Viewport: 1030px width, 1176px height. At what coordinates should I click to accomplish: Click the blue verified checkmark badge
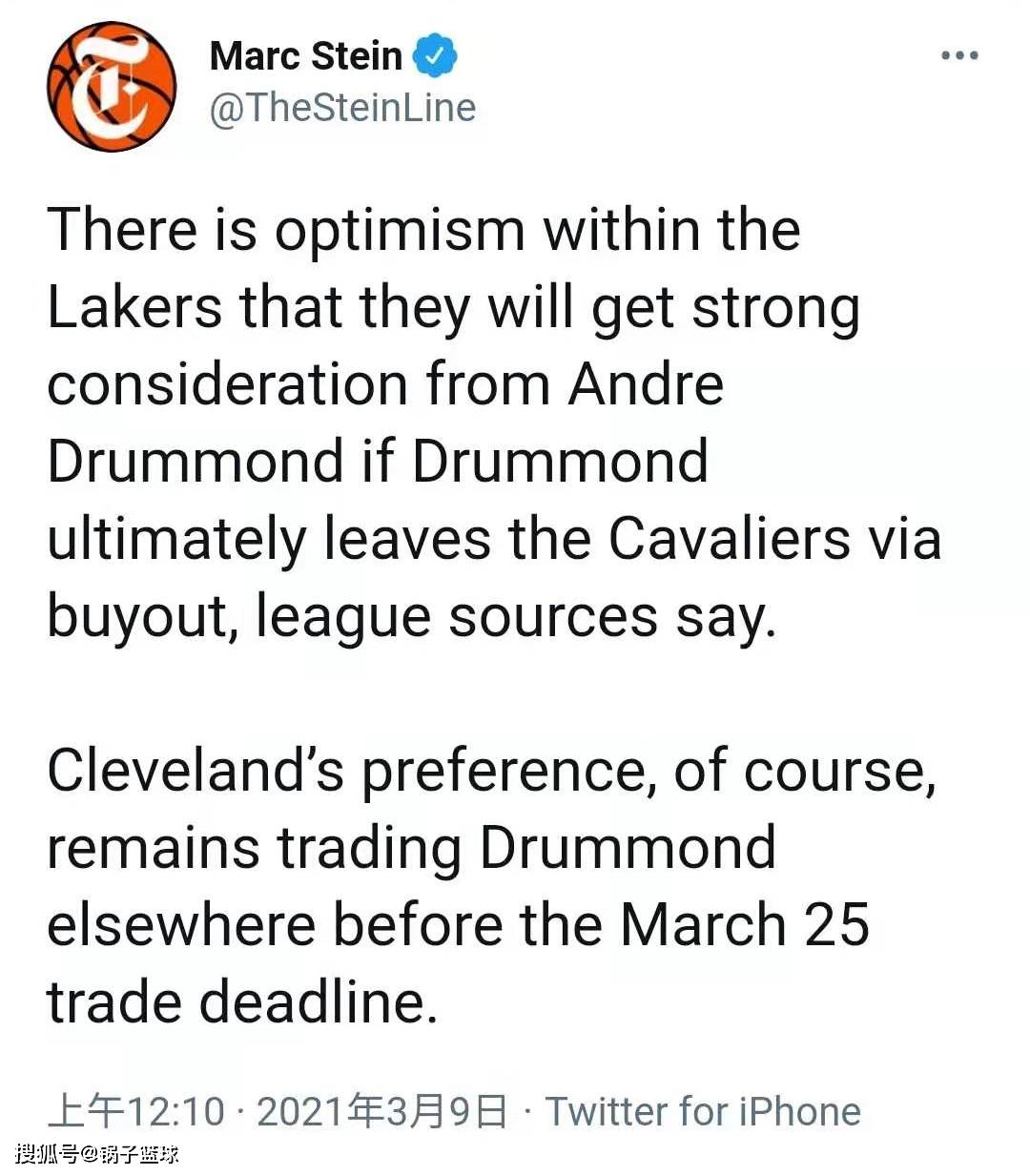(x=435, y=55)
